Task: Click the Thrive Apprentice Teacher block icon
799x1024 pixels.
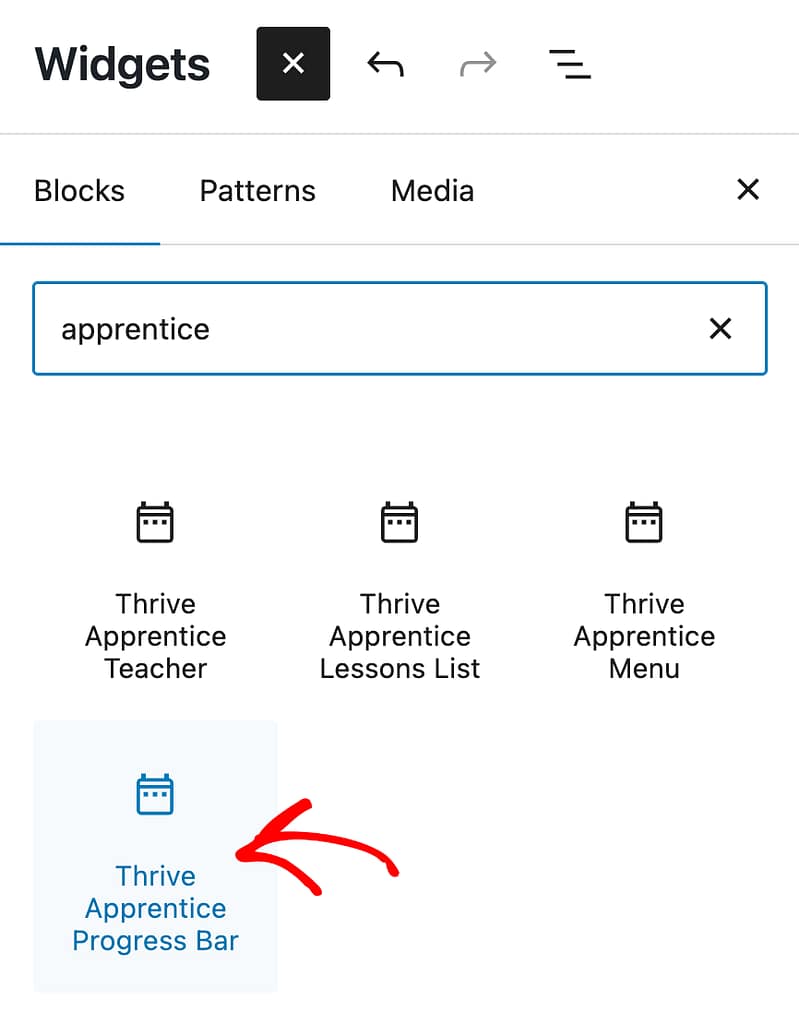Action: coord(155,523)
